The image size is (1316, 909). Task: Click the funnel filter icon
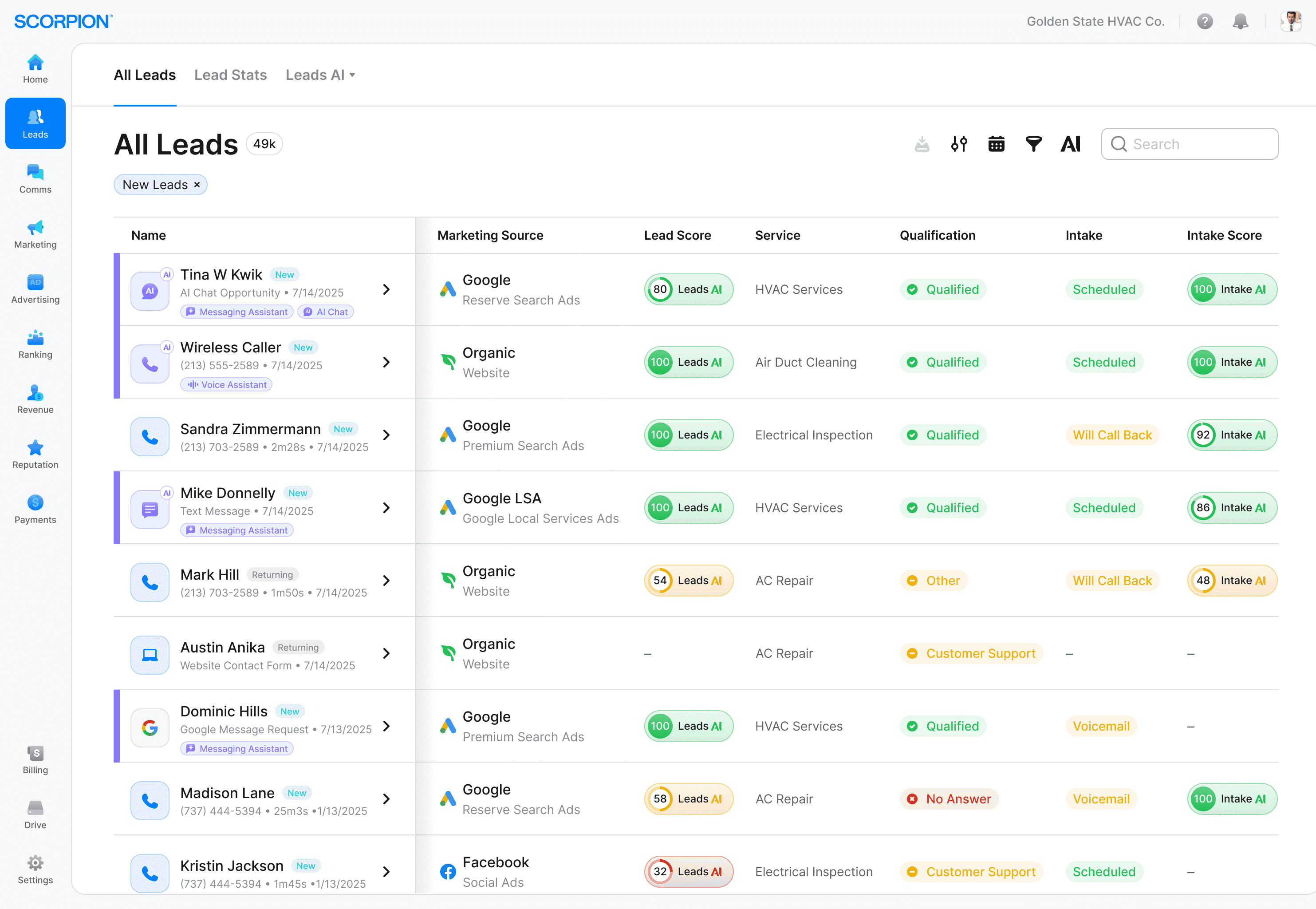coord(1033,144)
